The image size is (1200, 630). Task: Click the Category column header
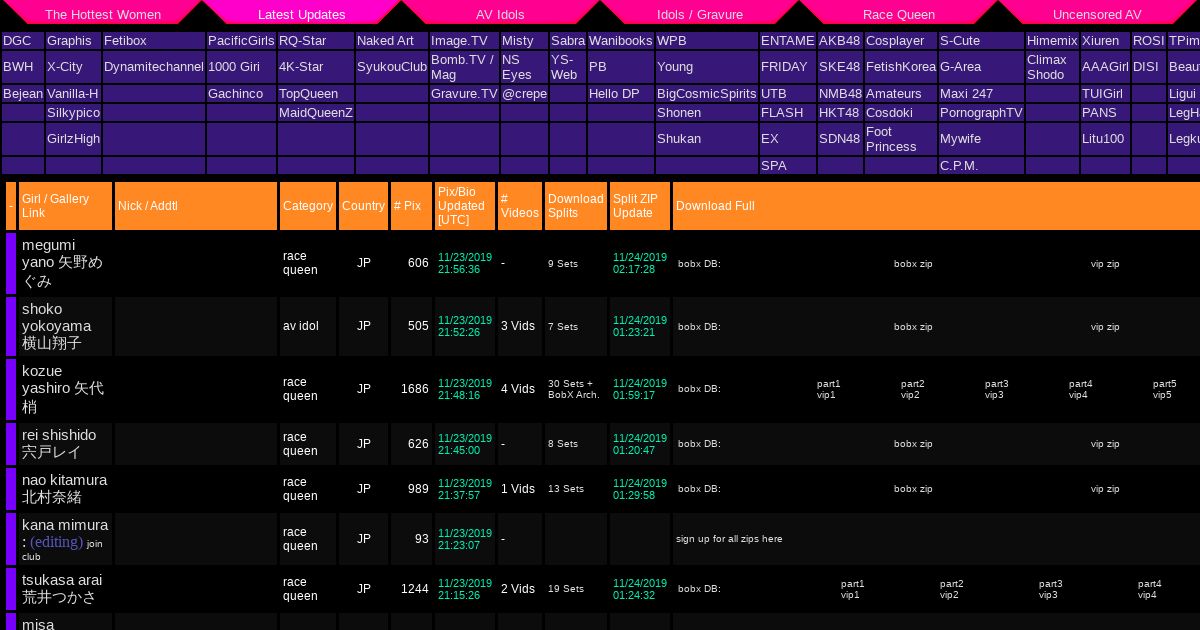click(308, 206)
